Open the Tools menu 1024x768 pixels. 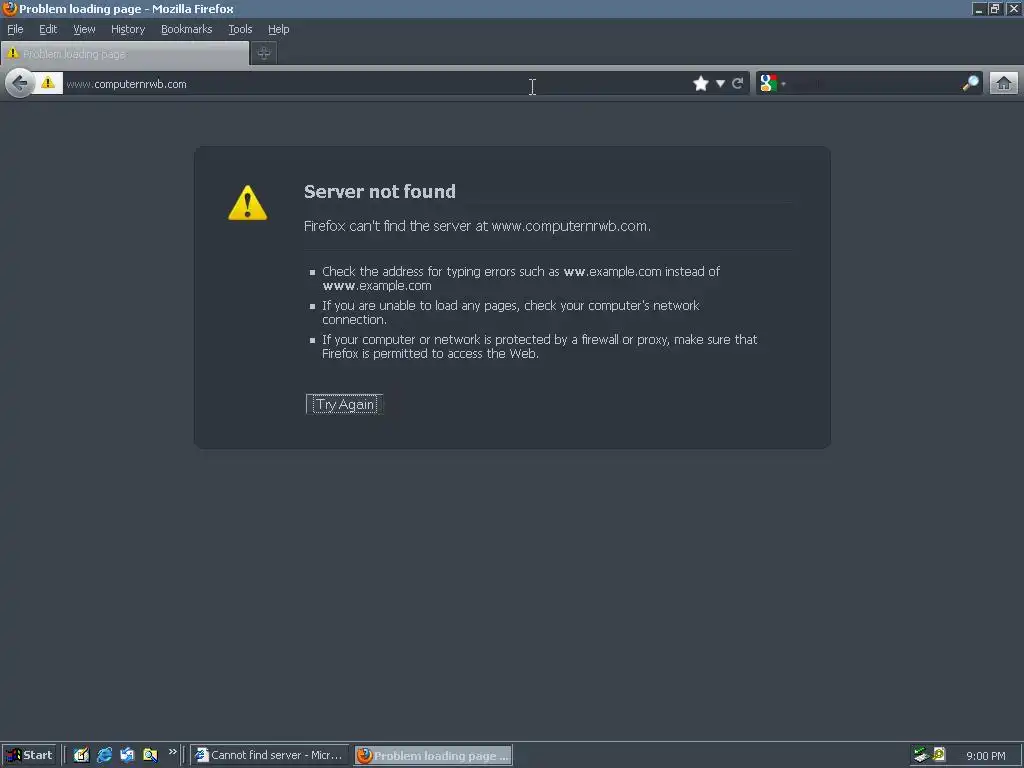point(240,29)
